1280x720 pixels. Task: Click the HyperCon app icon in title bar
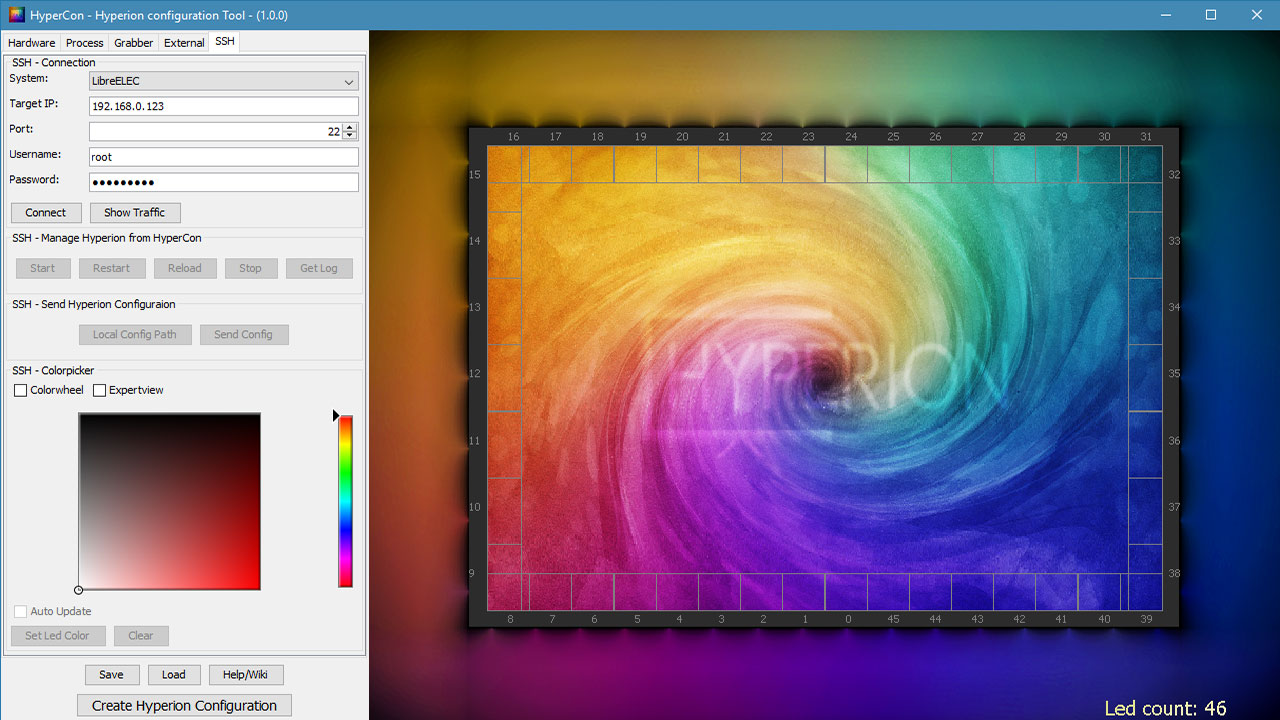point(15,15)
